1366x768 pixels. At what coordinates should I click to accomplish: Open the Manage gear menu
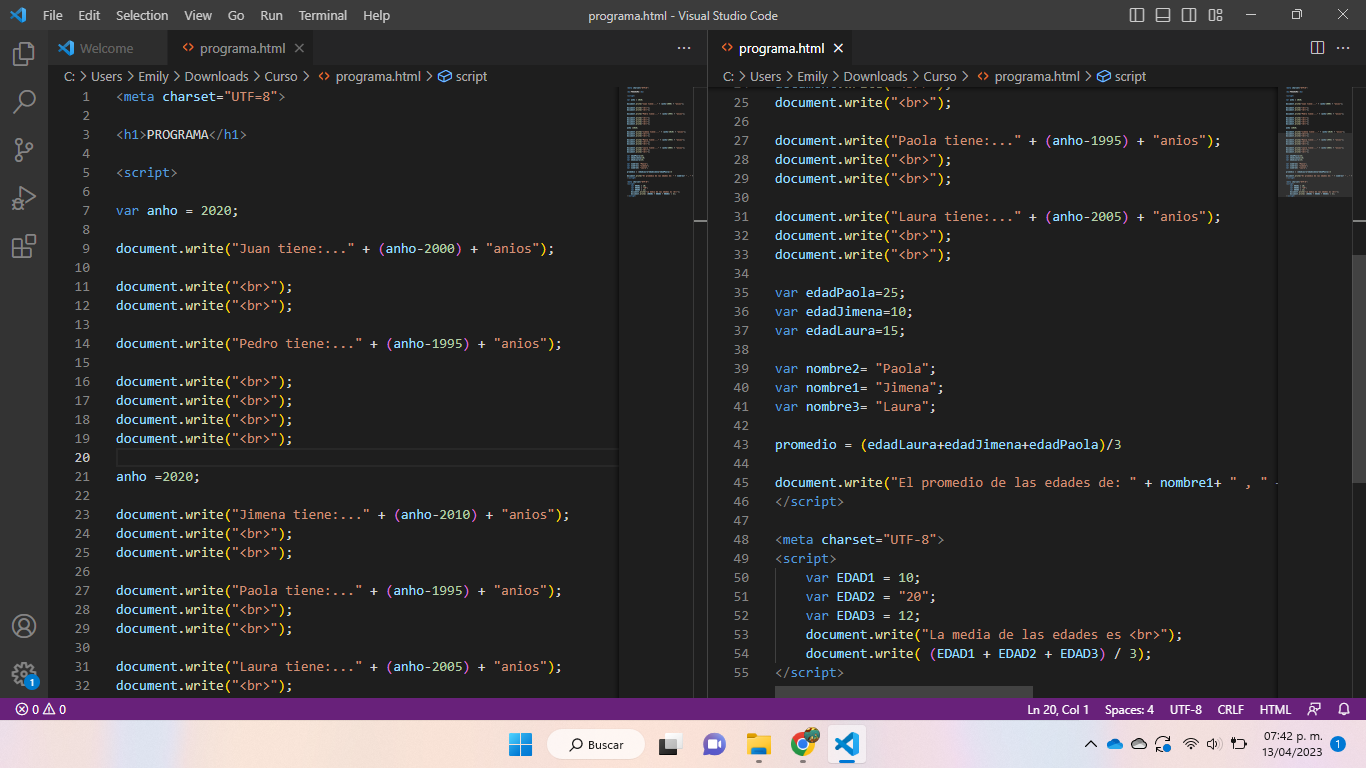point(24,674)
